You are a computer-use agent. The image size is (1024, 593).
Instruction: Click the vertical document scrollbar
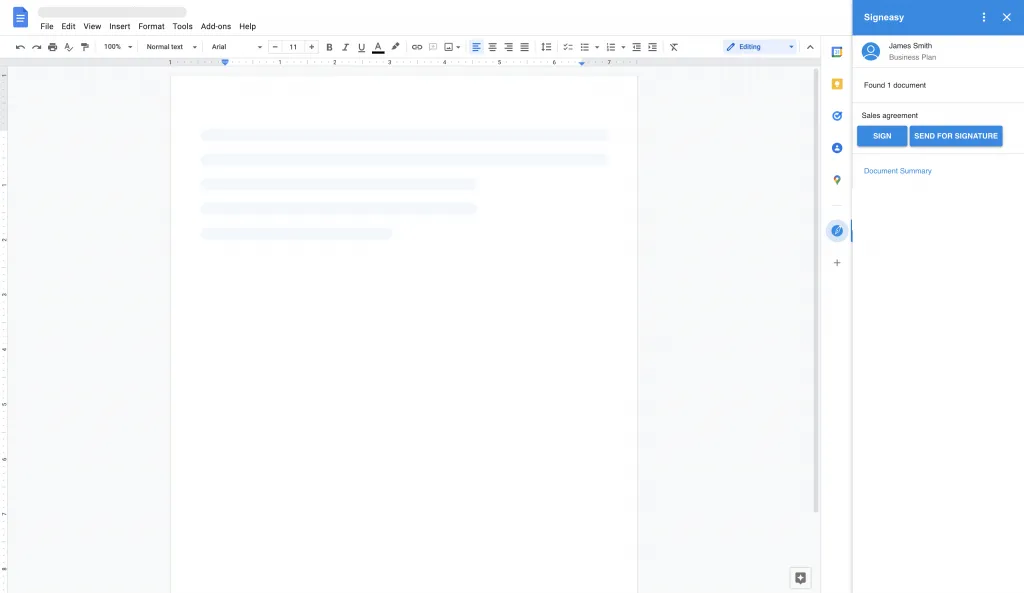coord(815,291)
